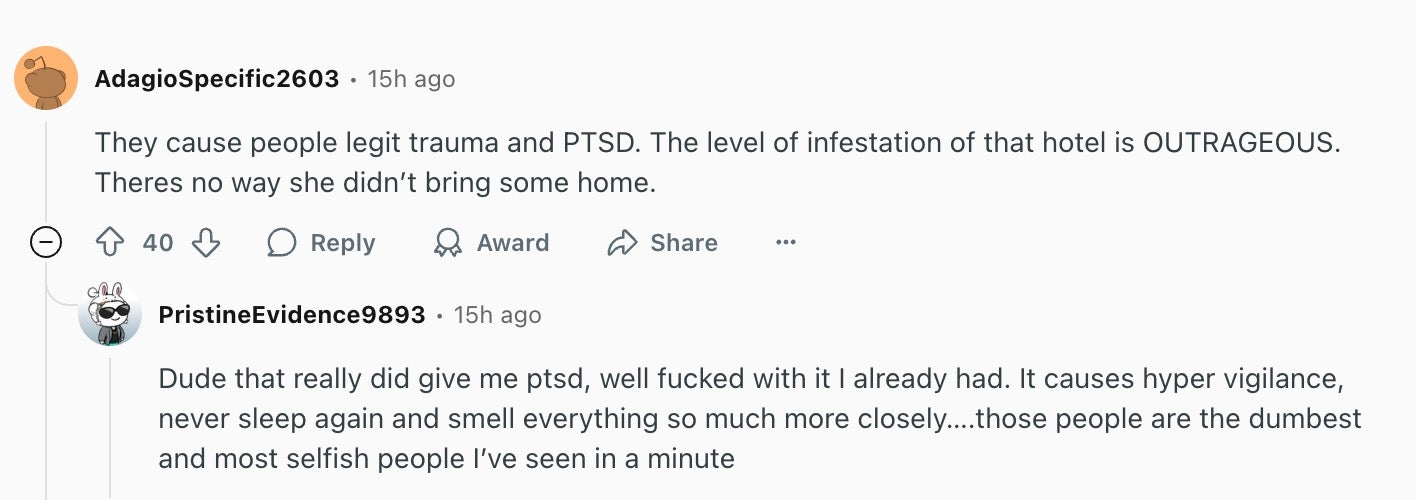The height and width of the screenshot is (500, 1416).
Task: Open the 15h ago timestamp on AdagioSpecific2603's comment
Action: pyautogui.click(x=411, y=79)
